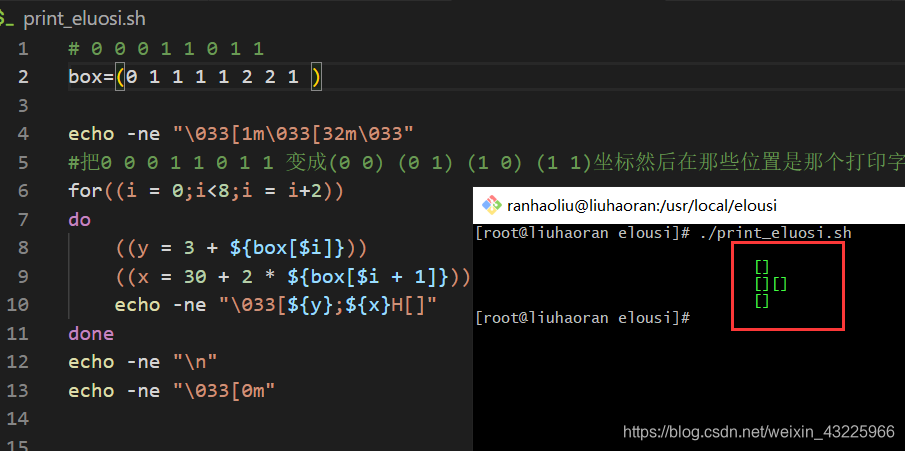Click line number 8 in the gutter
The image size is (905, 451).
[x=23, y=248]
